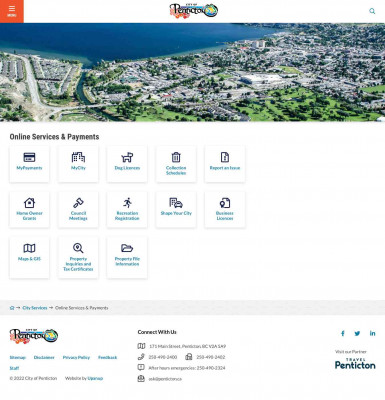Click the Travel Penticton partner logo
The width and height of the screenshot is (385, 400).
tap(355, 364)
